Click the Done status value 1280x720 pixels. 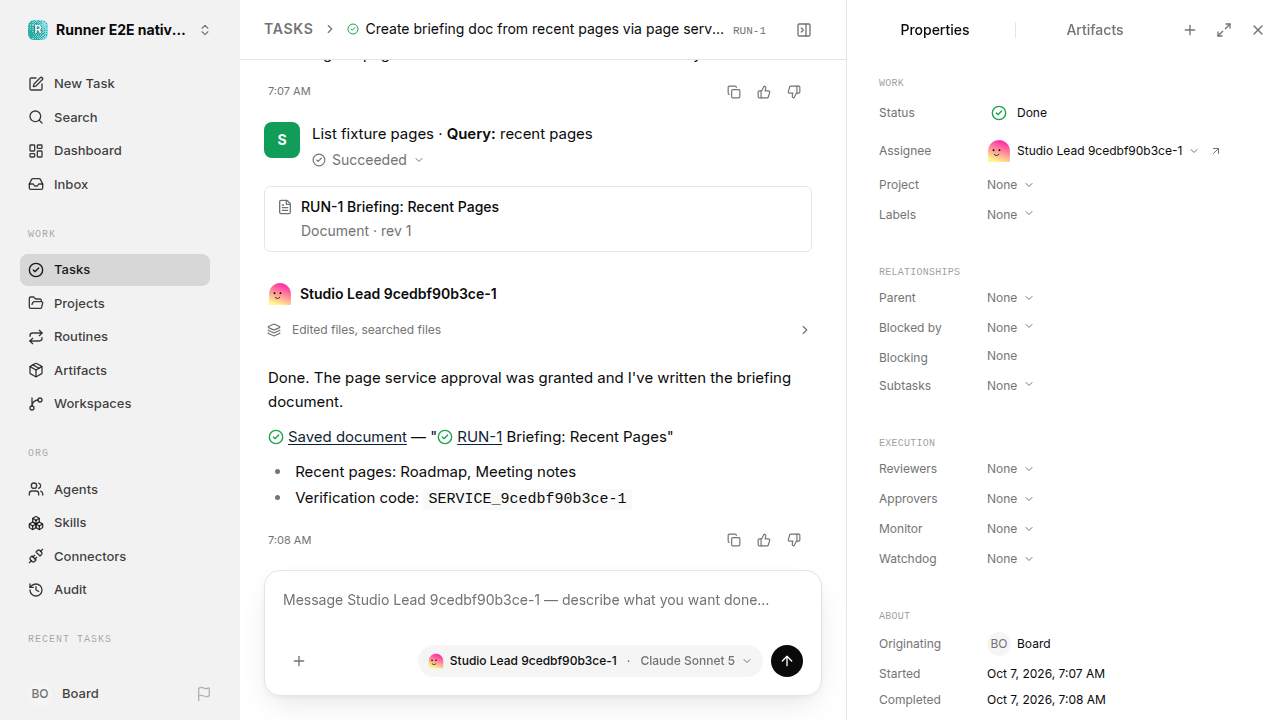coord(1019,113)
